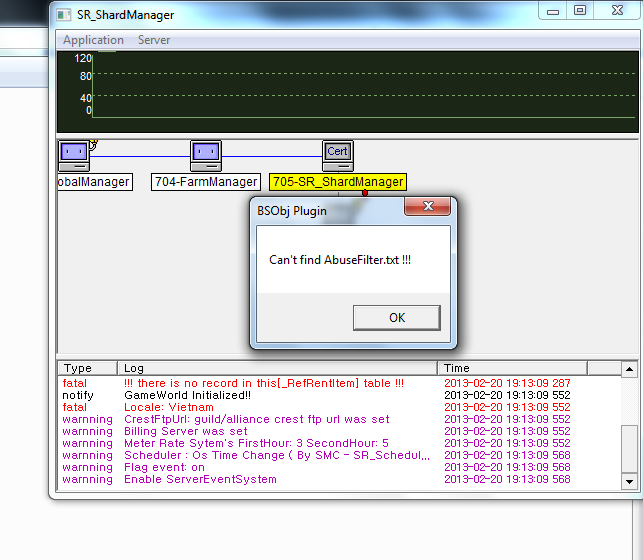Minimize the SR_ShardManager window
The image size is (643, 560).
click(552, 11)
